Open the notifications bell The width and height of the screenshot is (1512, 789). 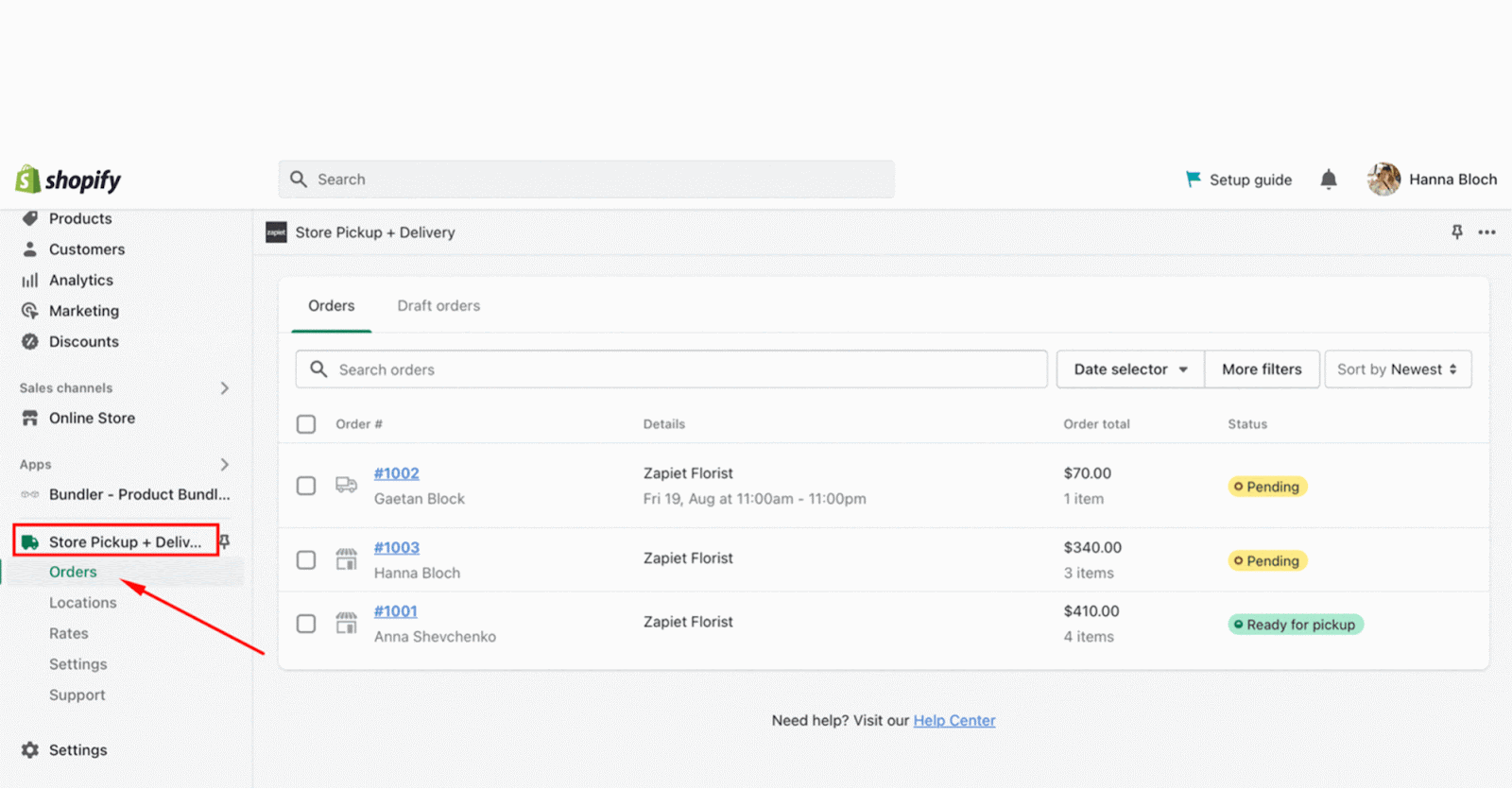click(x=1329, y=179)
